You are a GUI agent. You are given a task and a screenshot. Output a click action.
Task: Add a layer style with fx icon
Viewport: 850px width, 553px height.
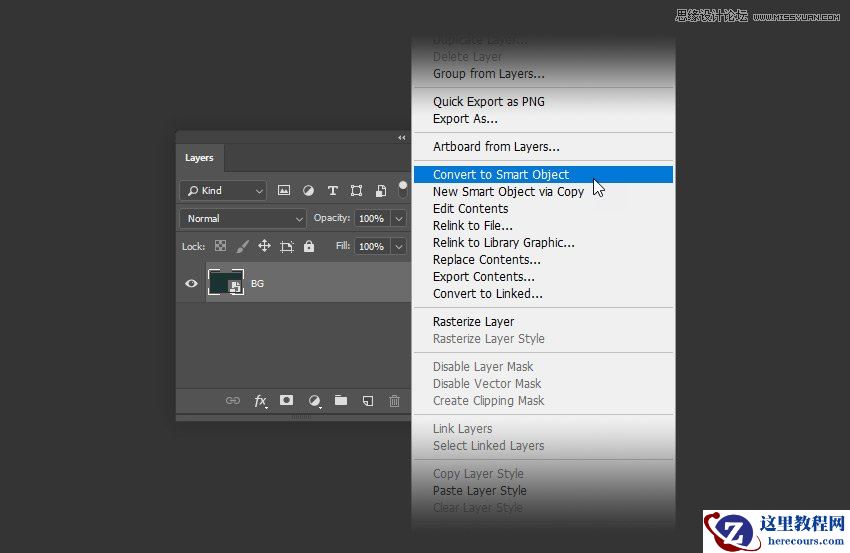point(261,401)
